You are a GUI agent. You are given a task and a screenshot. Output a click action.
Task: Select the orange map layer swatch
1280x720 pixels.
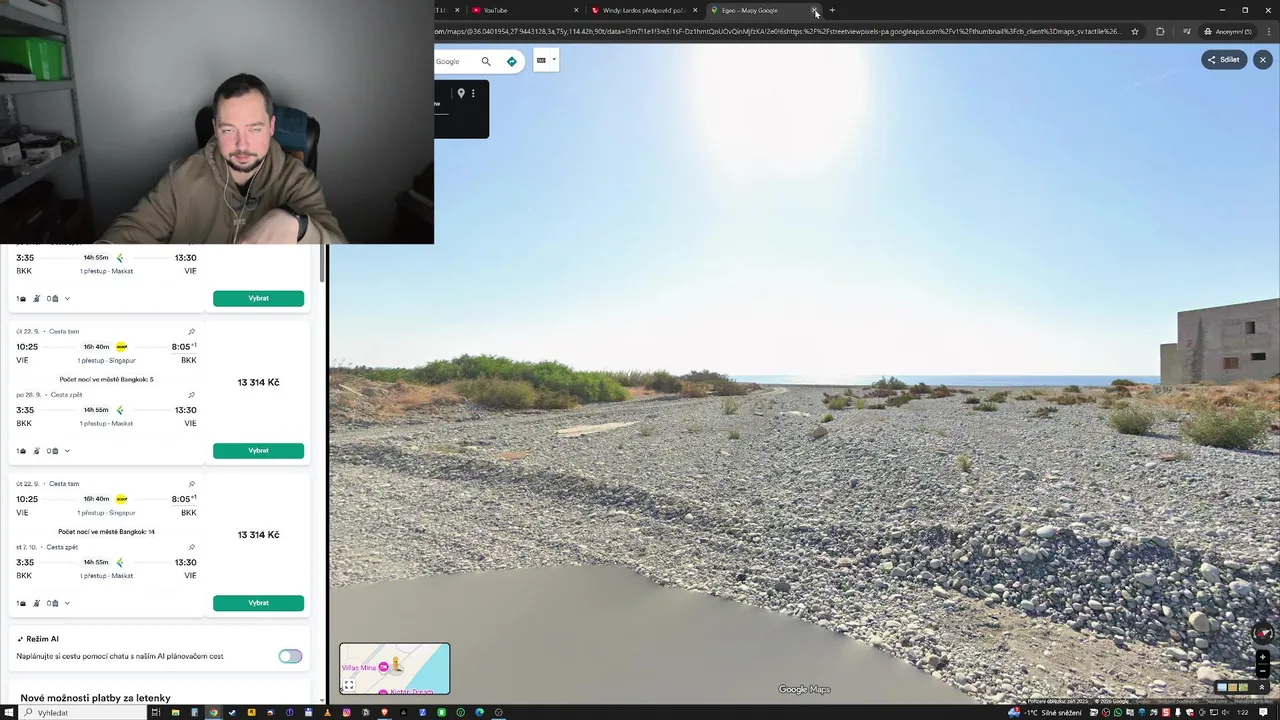[1233, 688]
